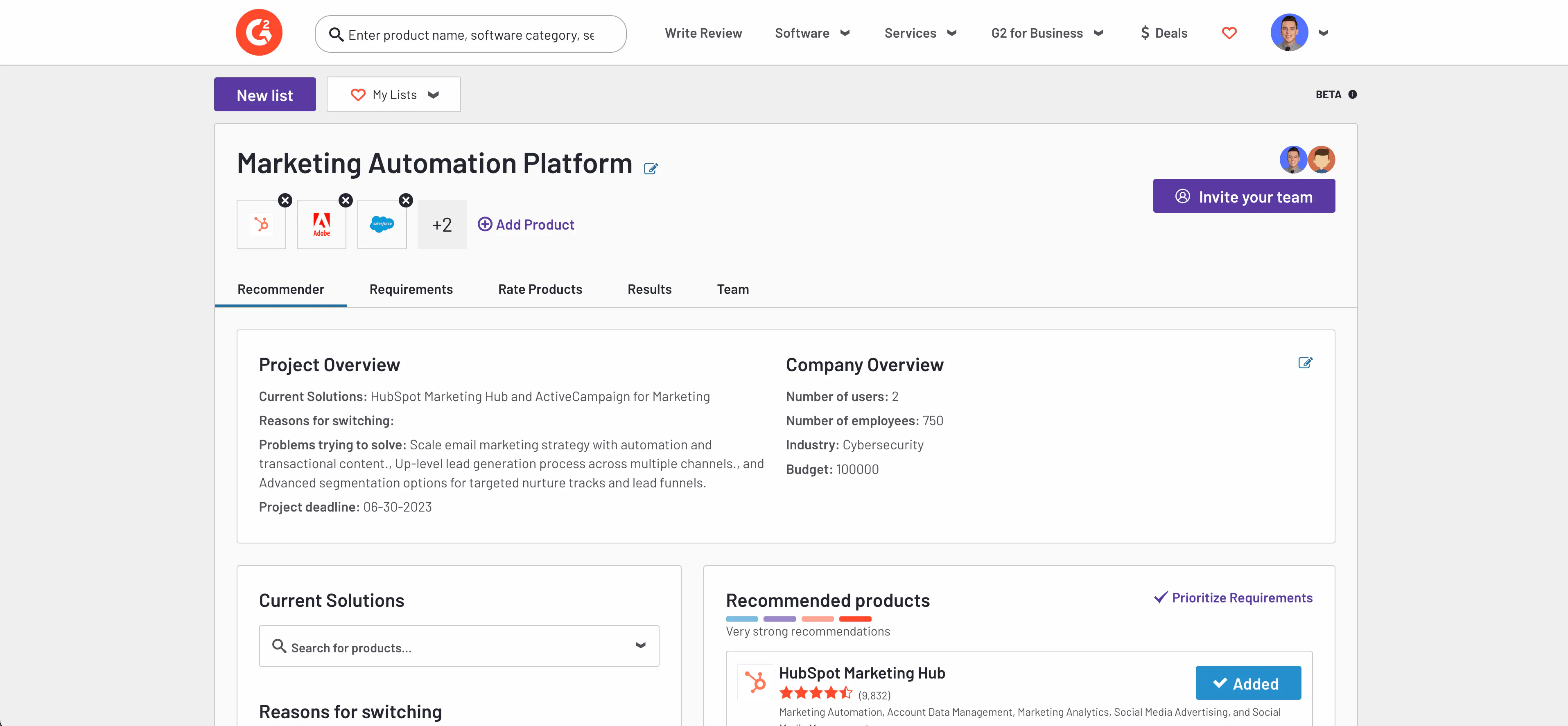This screenshot has height=726, width=1568.
Task: Show the +2 additional products
Action: pyautogui.click(x=442, y=225)
